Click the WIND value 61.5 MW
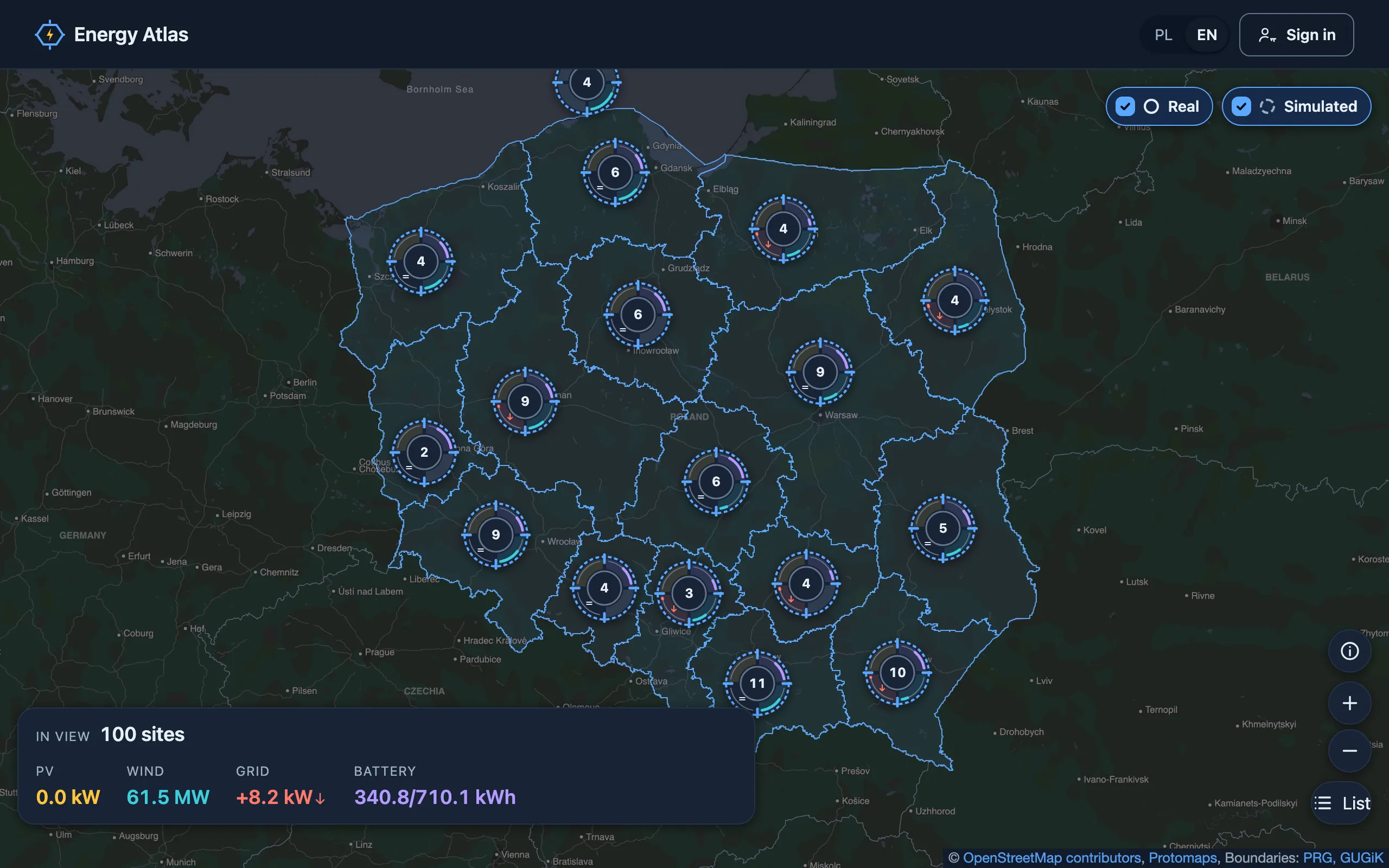Image resolution: width=1389 pixels, height=868 pixels. point(168,797)
